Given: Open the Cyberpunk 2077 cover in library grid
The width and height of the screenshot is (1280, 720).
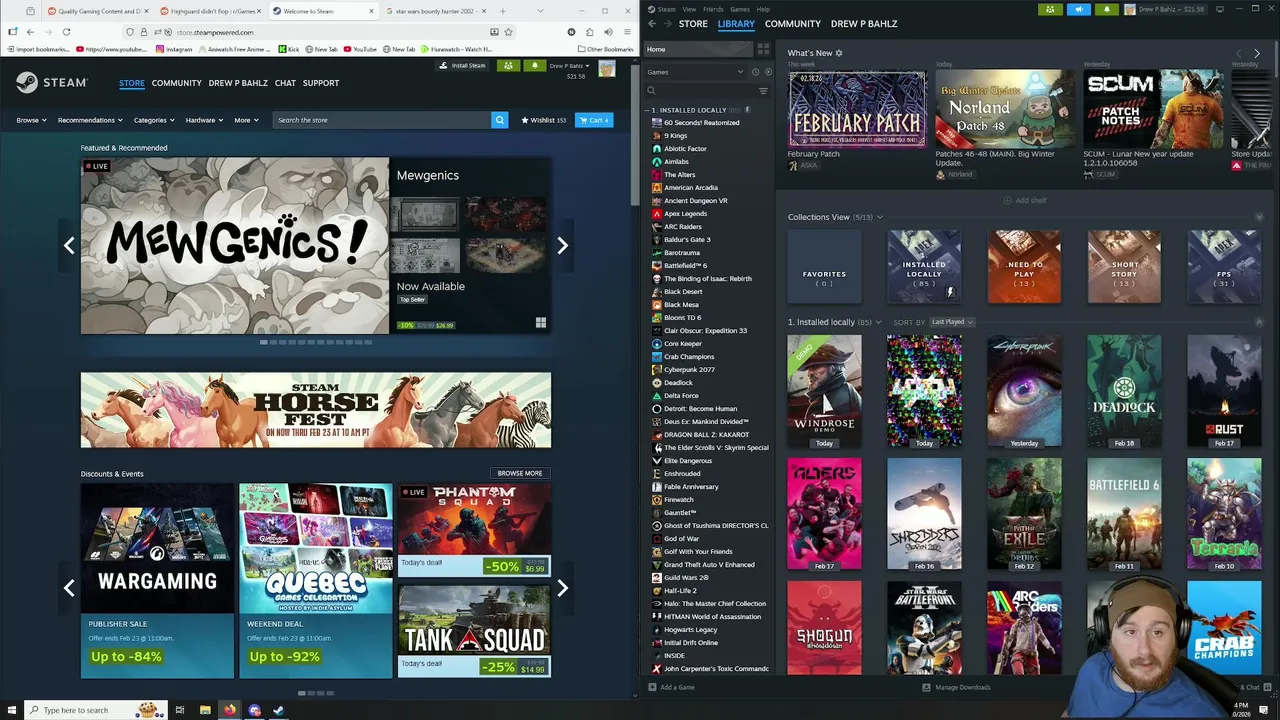Looking at the screenshot, I should tap(1024, 391).
